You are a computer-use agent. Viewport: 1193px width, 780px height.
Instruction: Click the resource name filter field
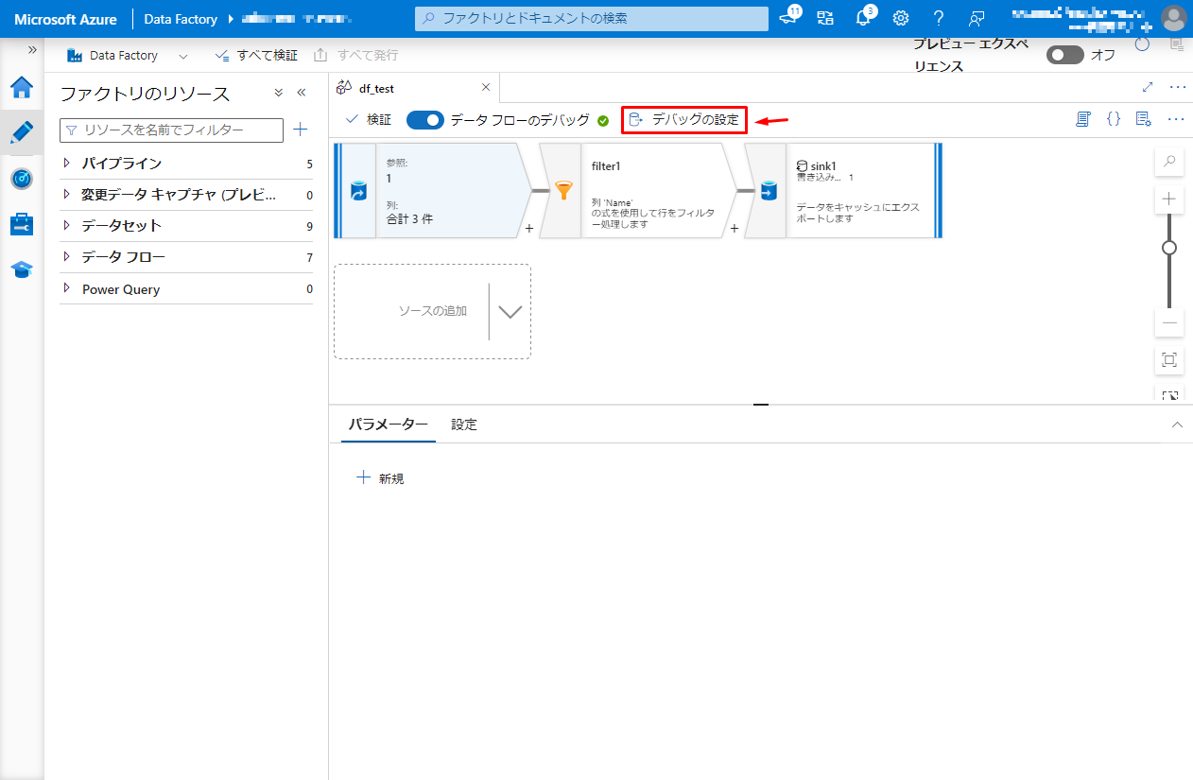pyautogui.click(x=172, y=130)
